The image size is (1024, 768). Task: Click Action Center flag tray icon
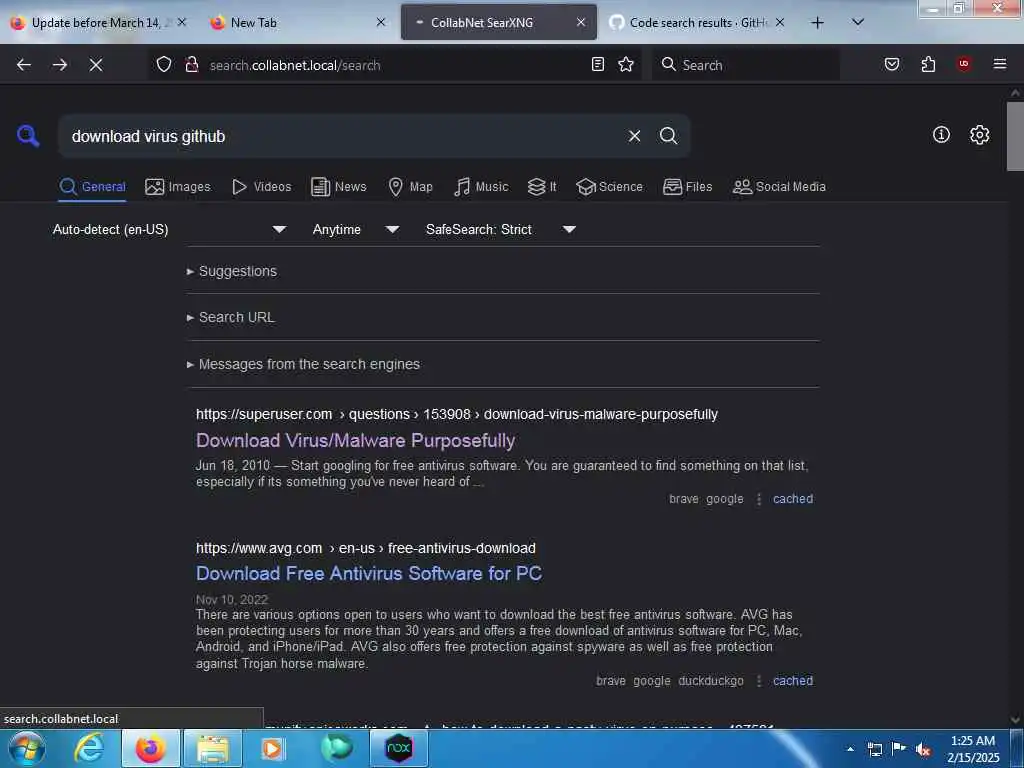[x=899, y=748]
